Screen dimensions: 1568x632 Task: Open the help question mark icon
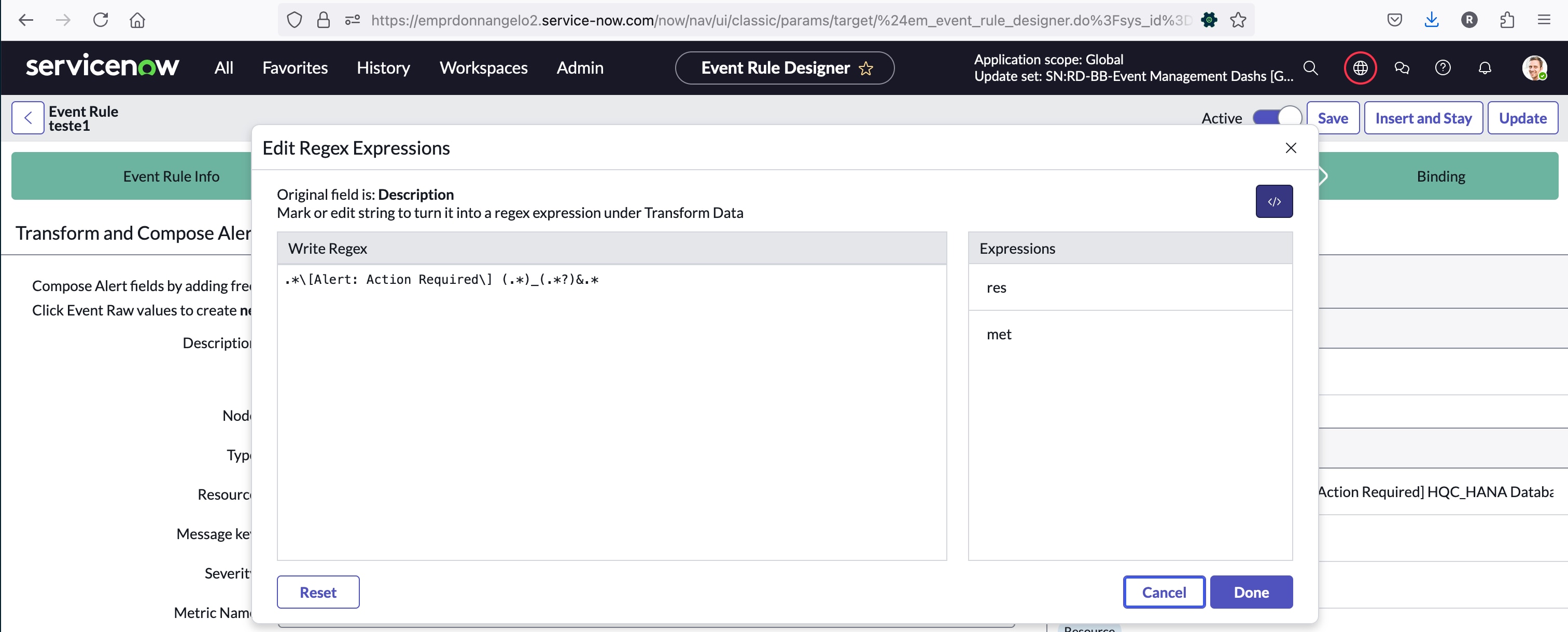point(1442,67)
